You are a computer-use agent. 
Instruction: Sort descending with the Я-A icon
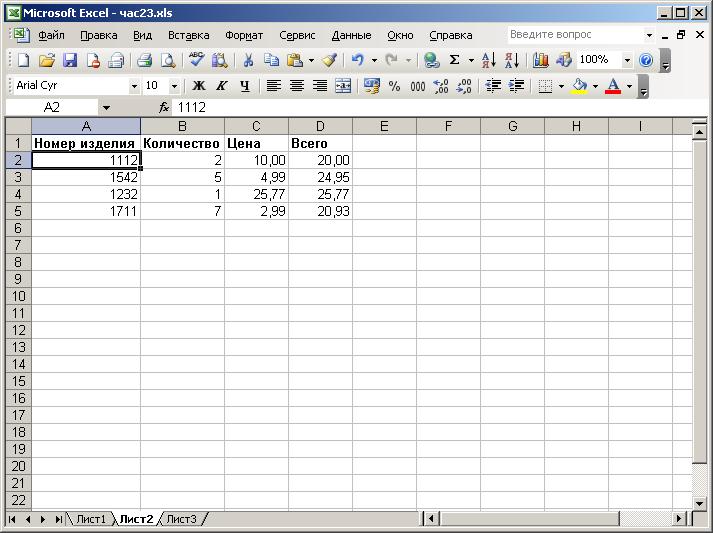point(512,60)
